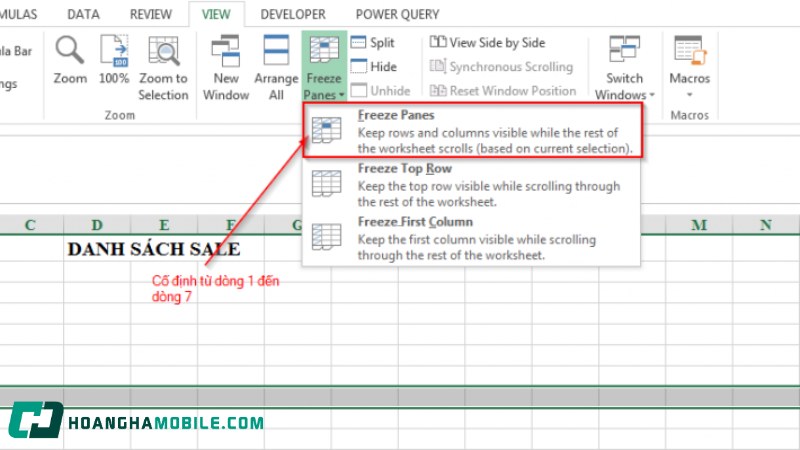Screen dimensions: 800x450
Task: Click the Hide window command
Action: tap(374, 66)
